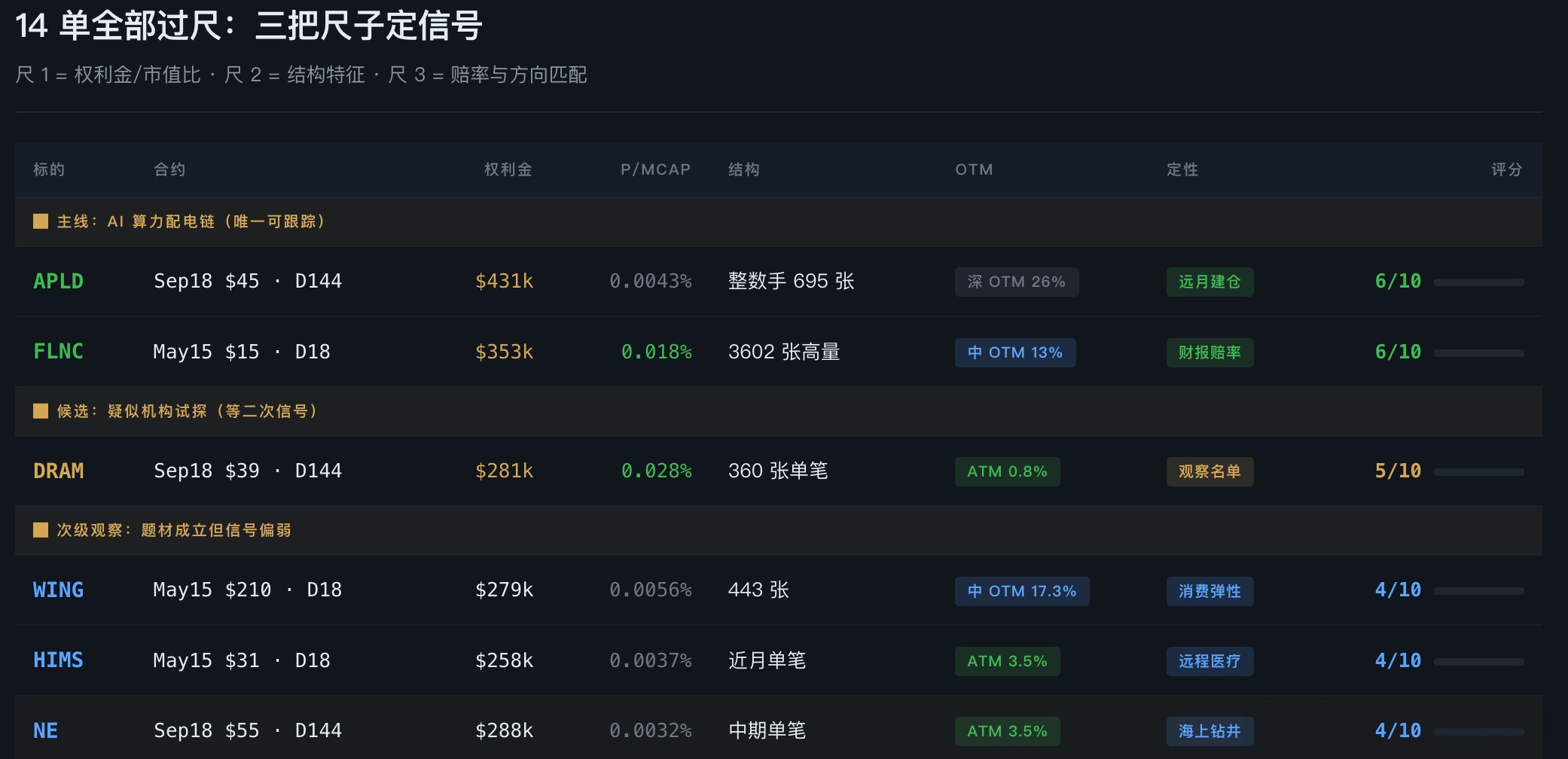This screenshot has width=1568, height=759.
Task: Click the orange square beside 主线 section
Action: coord(41,221)
